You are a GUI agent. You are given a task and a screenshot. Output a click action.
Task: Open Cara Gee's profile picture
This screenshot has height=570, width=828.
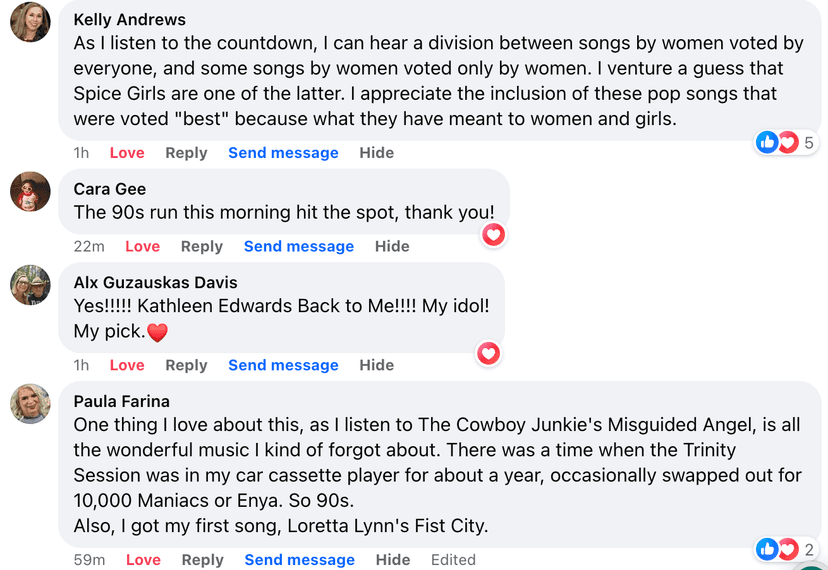pyautogui.click(x=30, y=191)
